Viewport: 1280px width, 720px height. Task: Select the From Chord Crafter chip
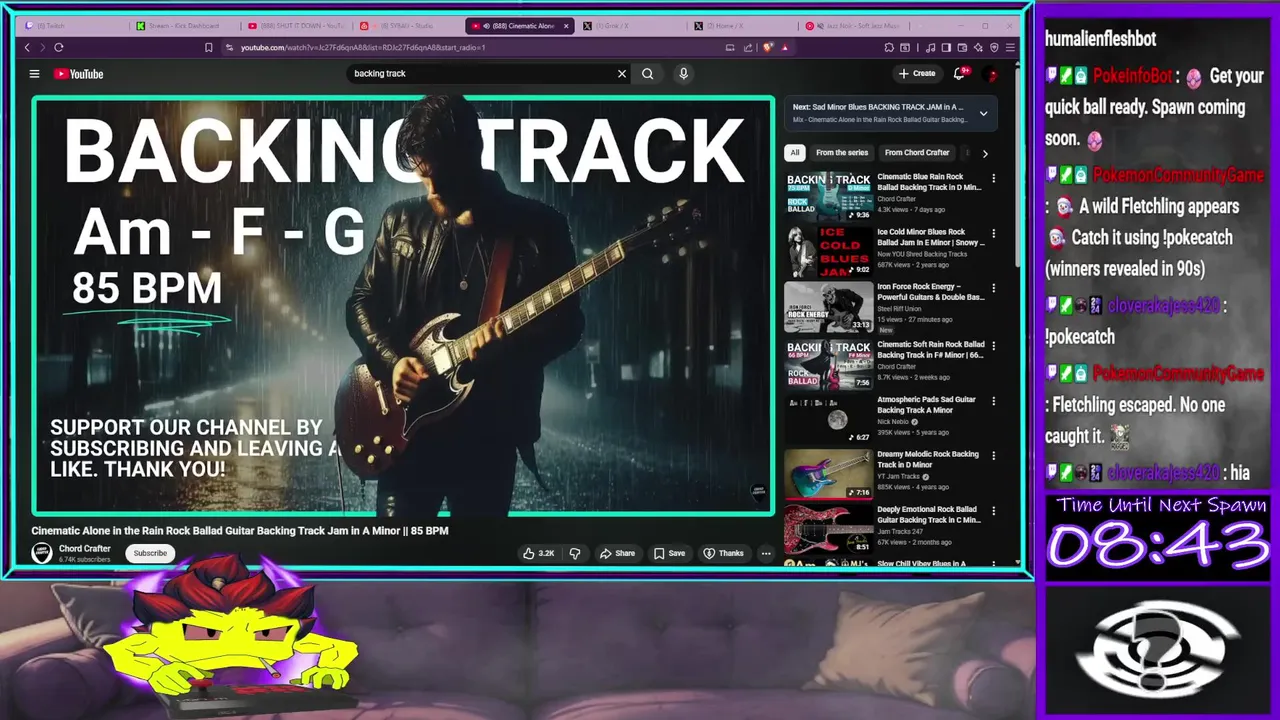tap(917, 153)
